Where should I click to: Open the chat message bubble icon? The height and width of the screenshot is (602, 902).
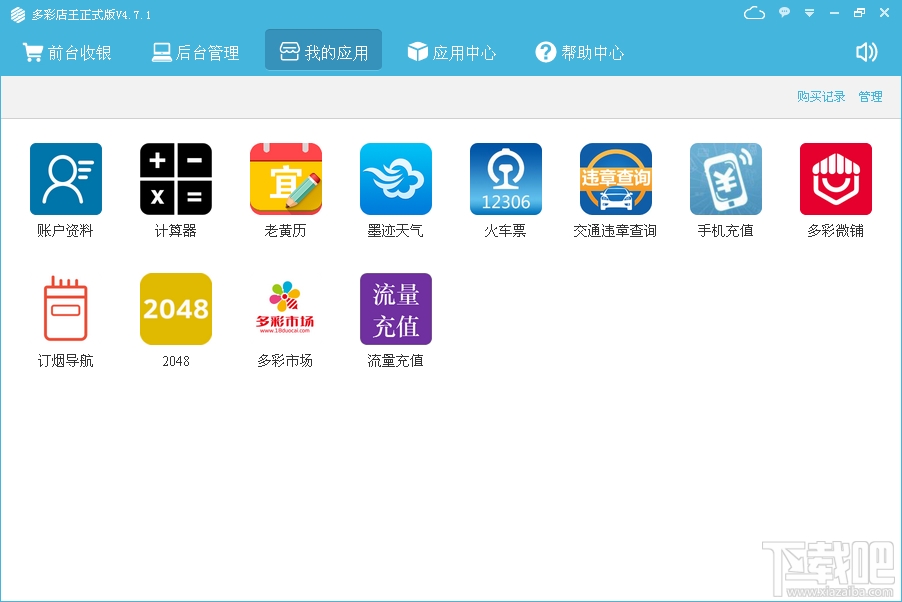coord(784,12)
